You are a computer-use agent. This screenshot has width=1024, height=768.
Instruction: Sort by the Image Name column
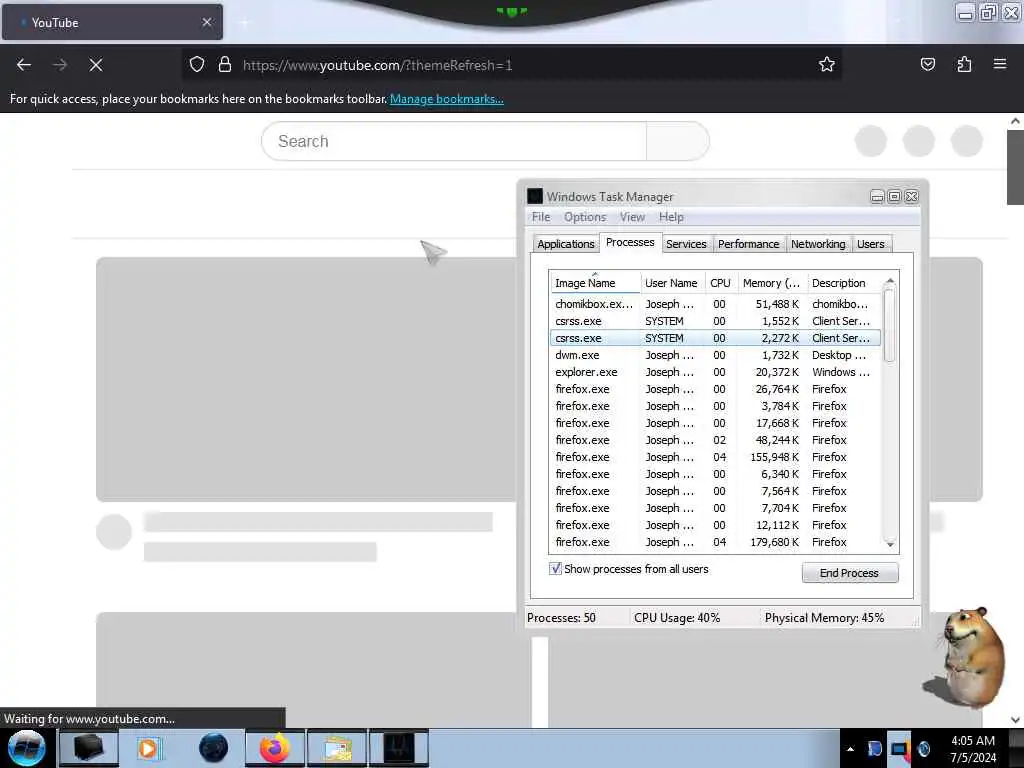594,283
